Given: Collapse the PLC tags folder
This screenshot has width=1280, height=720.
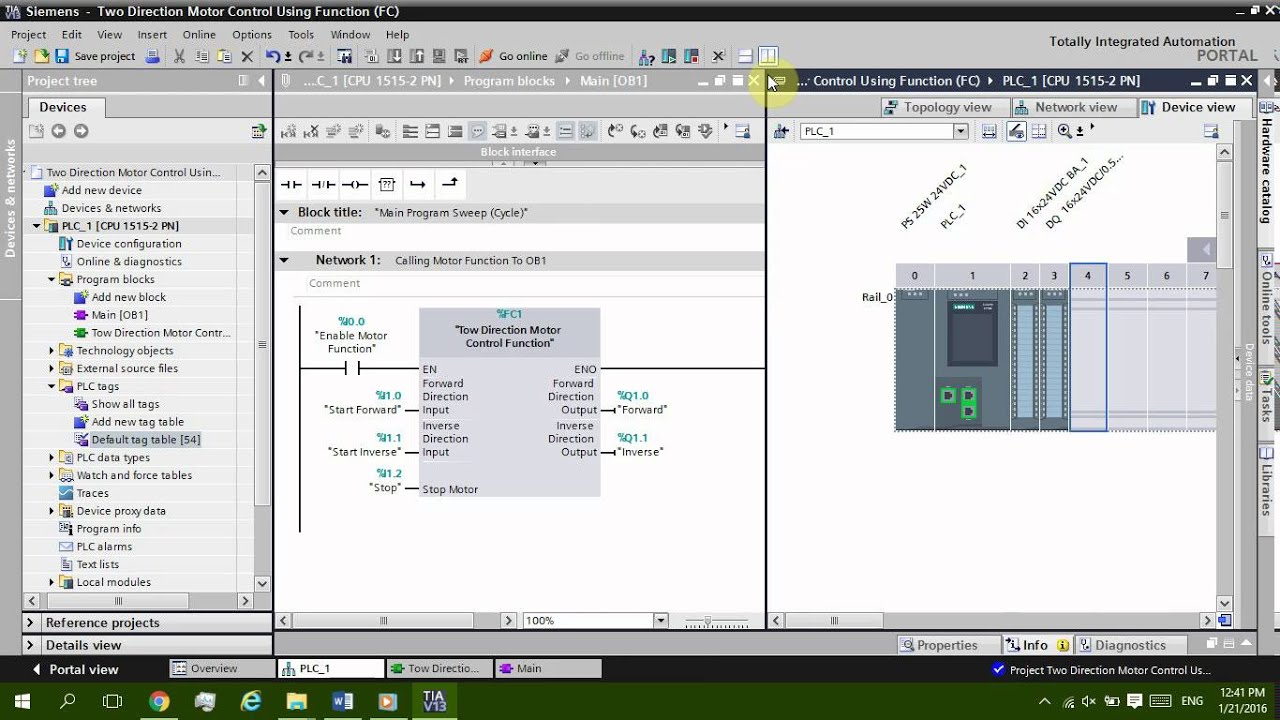Looking at the screenshot, I should coord(52,386).
